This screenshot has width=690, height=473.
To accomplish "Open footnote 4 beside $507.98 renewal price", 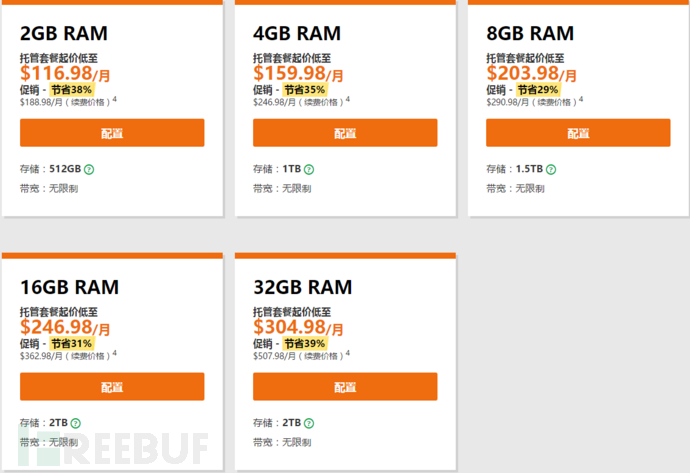I will pyautogui.click(x=347, y=352).
